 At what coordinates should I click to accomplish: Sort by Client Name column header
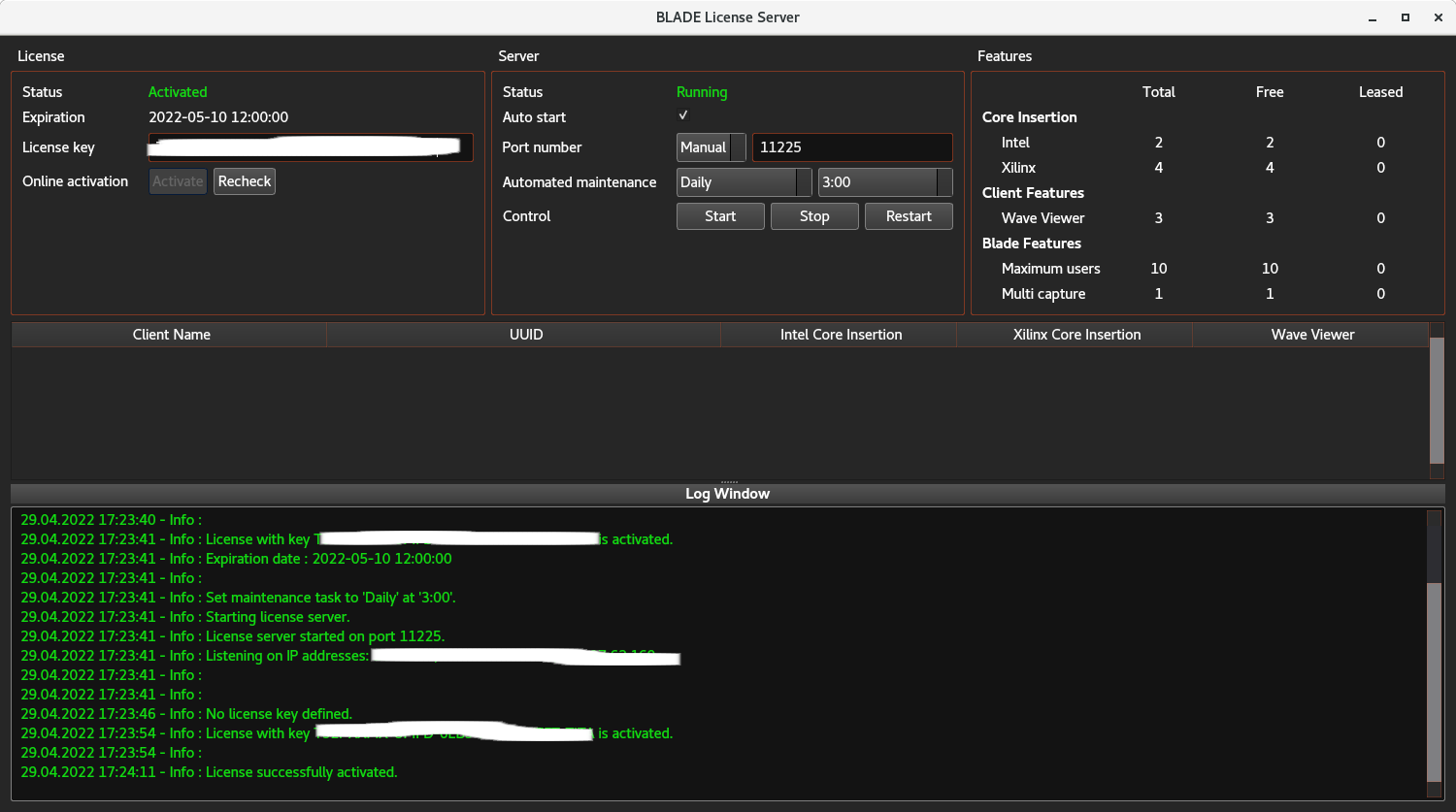pos(171,335)
